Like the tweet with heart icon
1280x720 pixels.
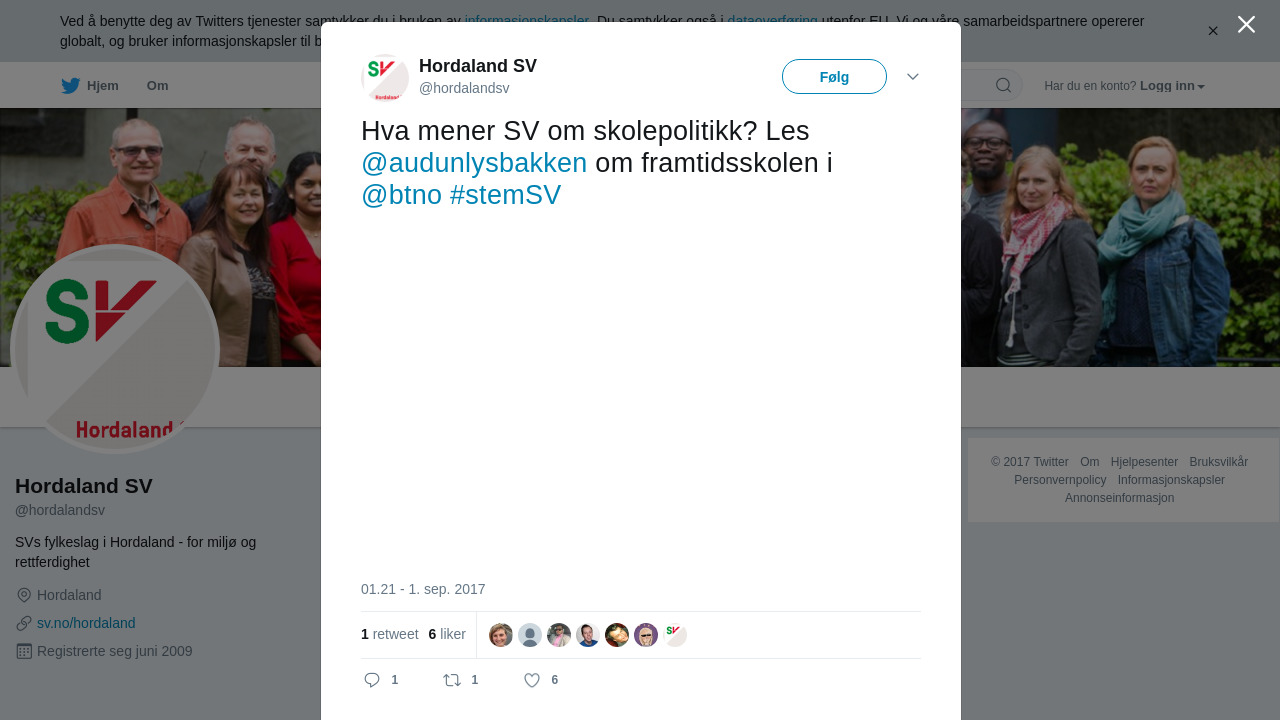[x=532, y=680]
